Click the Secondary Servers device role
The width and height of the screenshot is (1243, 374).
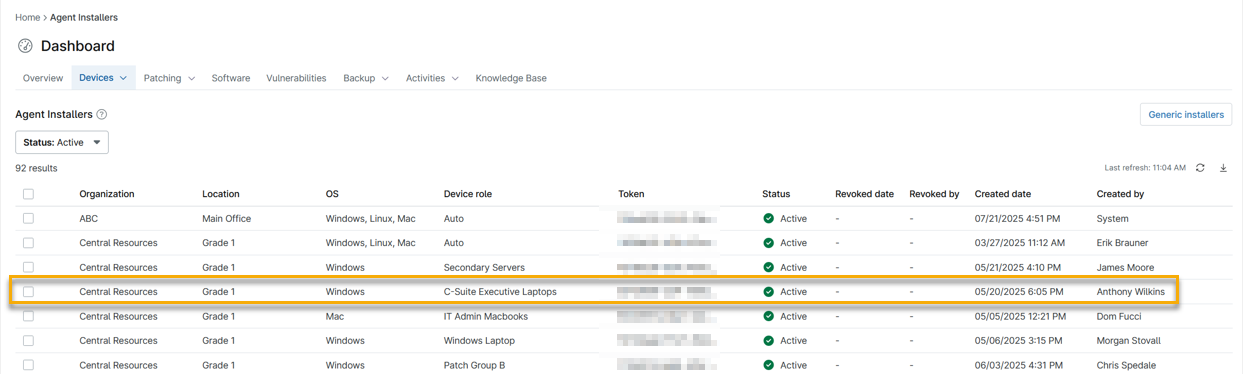484,267
